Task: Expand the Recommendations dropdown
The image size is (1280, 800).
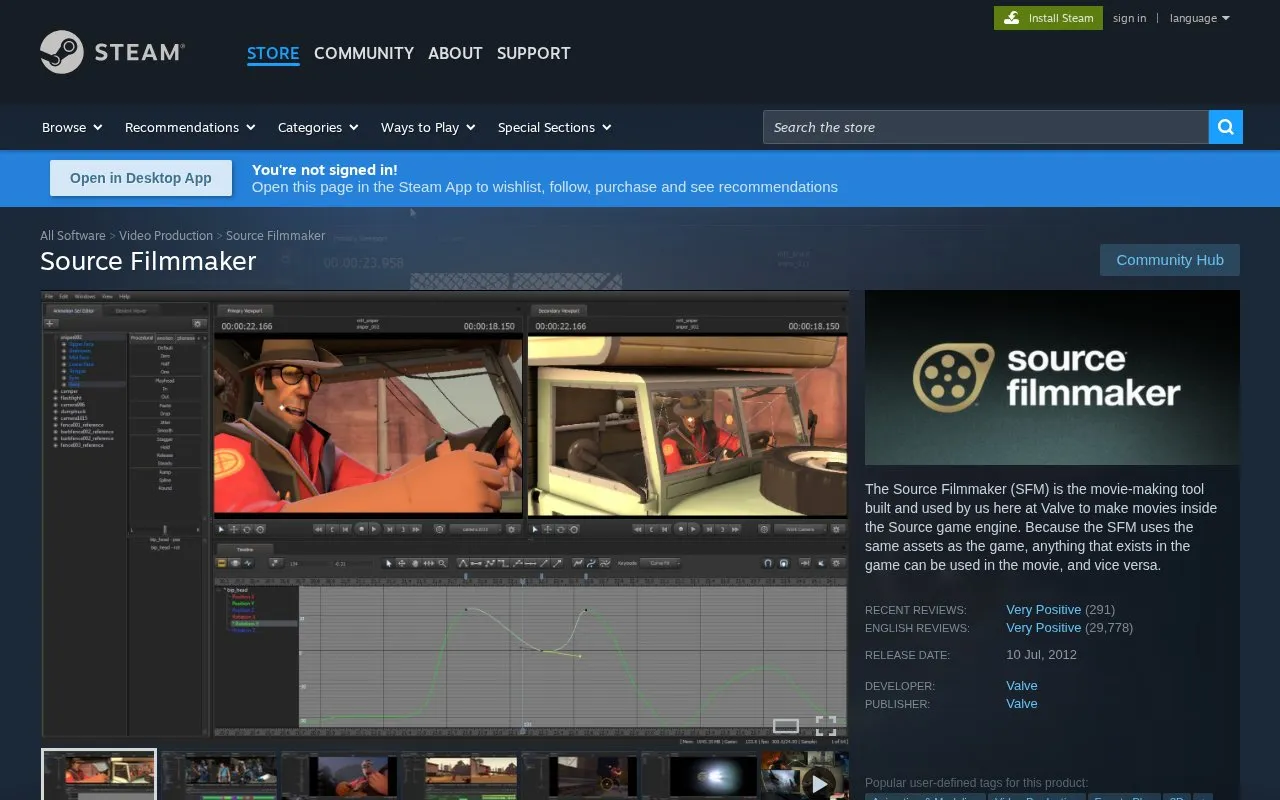Action: 190,127
